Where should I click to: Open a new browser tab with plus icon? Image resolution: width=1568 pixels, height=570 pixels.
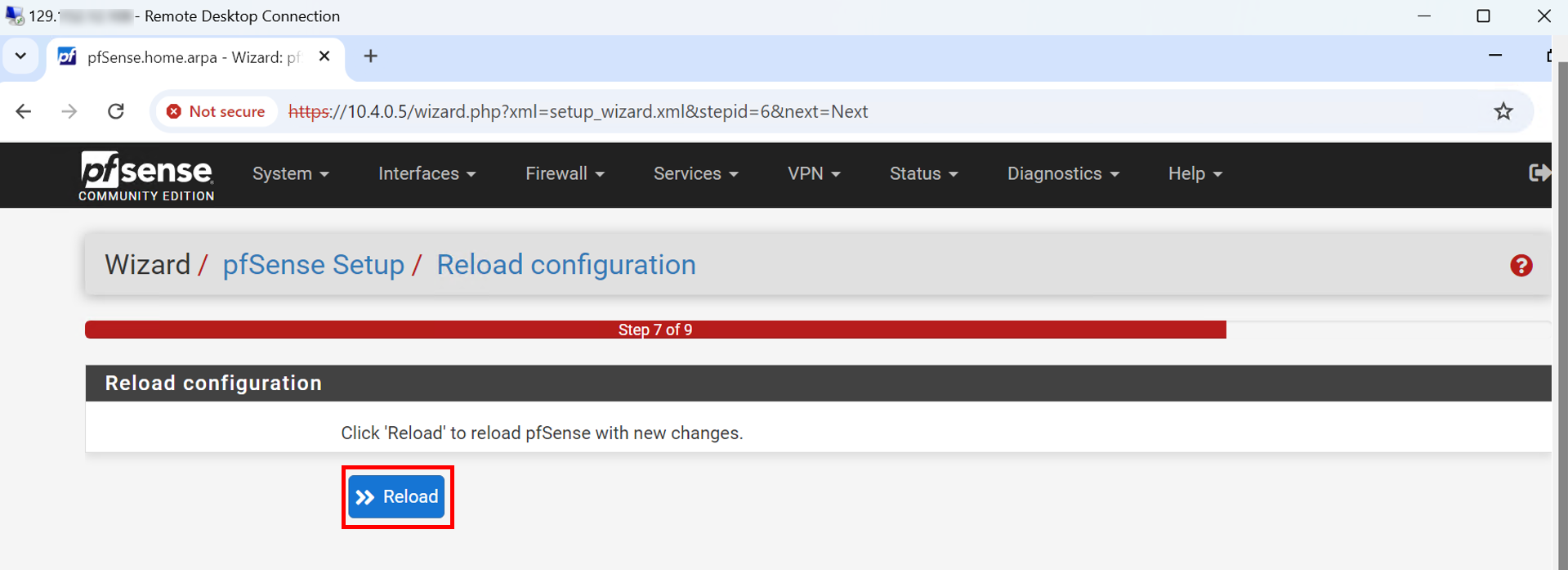tap(371, 56)
